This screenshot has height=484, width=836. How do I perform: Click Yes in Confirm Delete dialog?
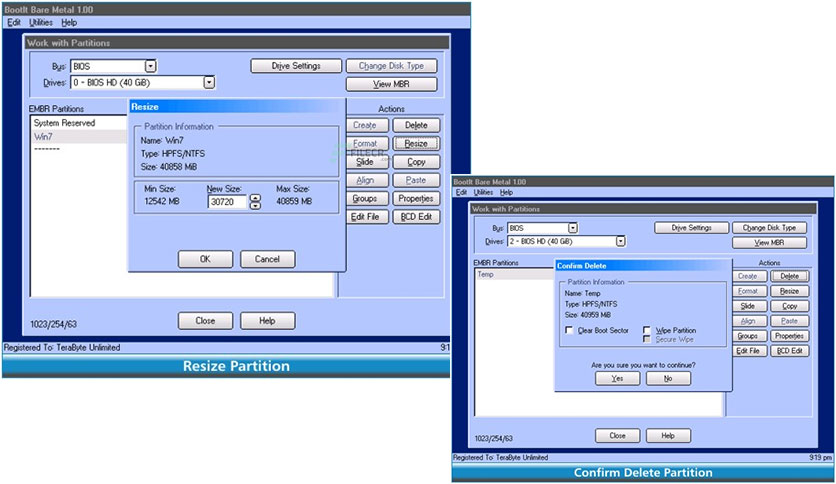(x=617, y=378)
